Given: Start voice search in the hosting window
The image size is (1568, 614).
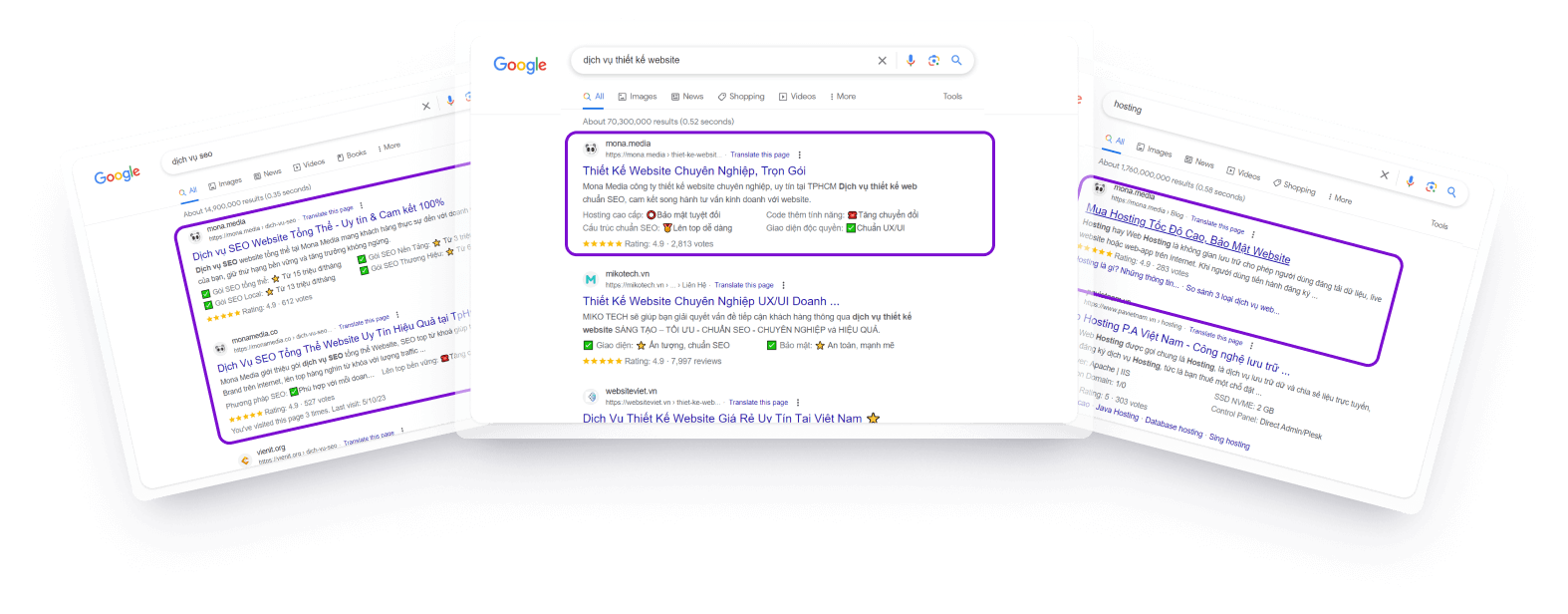Looking at the screenshot, I should [1410, 181].
